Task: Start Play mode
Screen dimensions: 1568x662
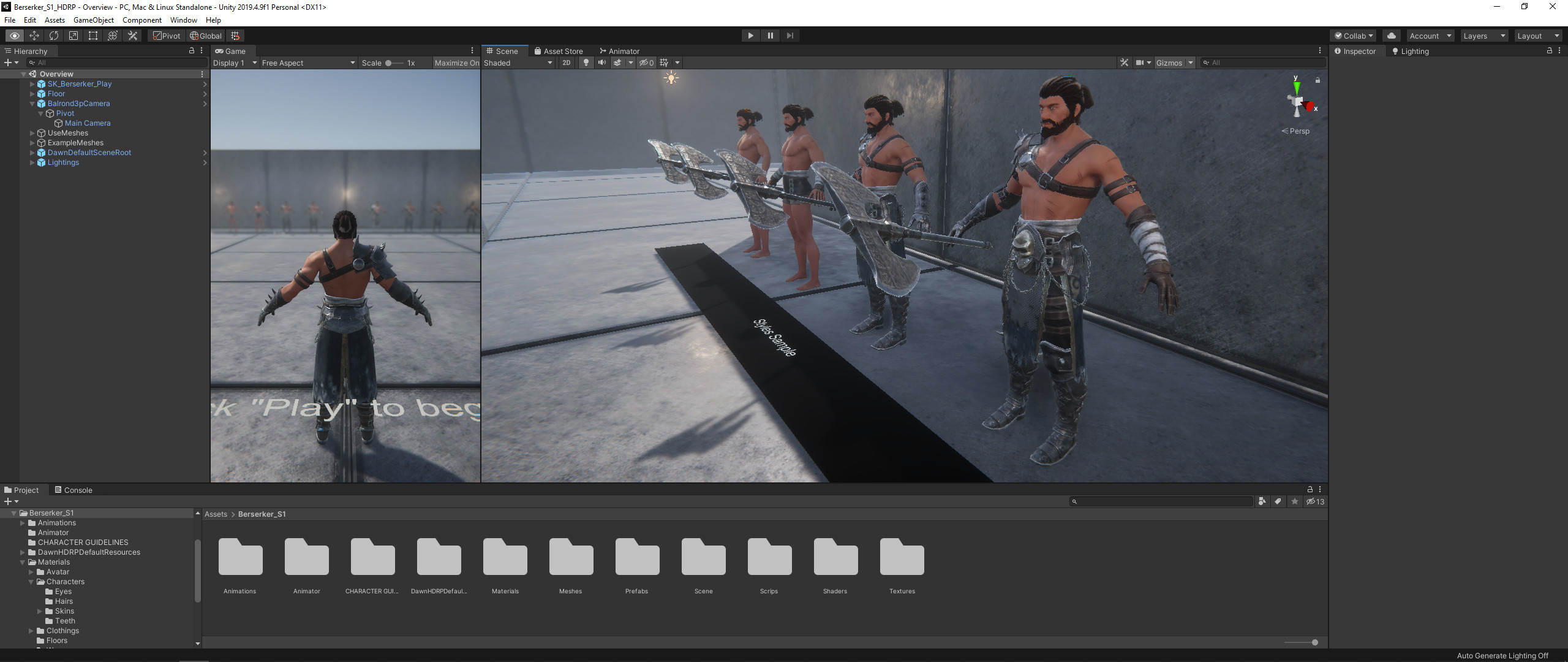Action: (x=750, y=36)
